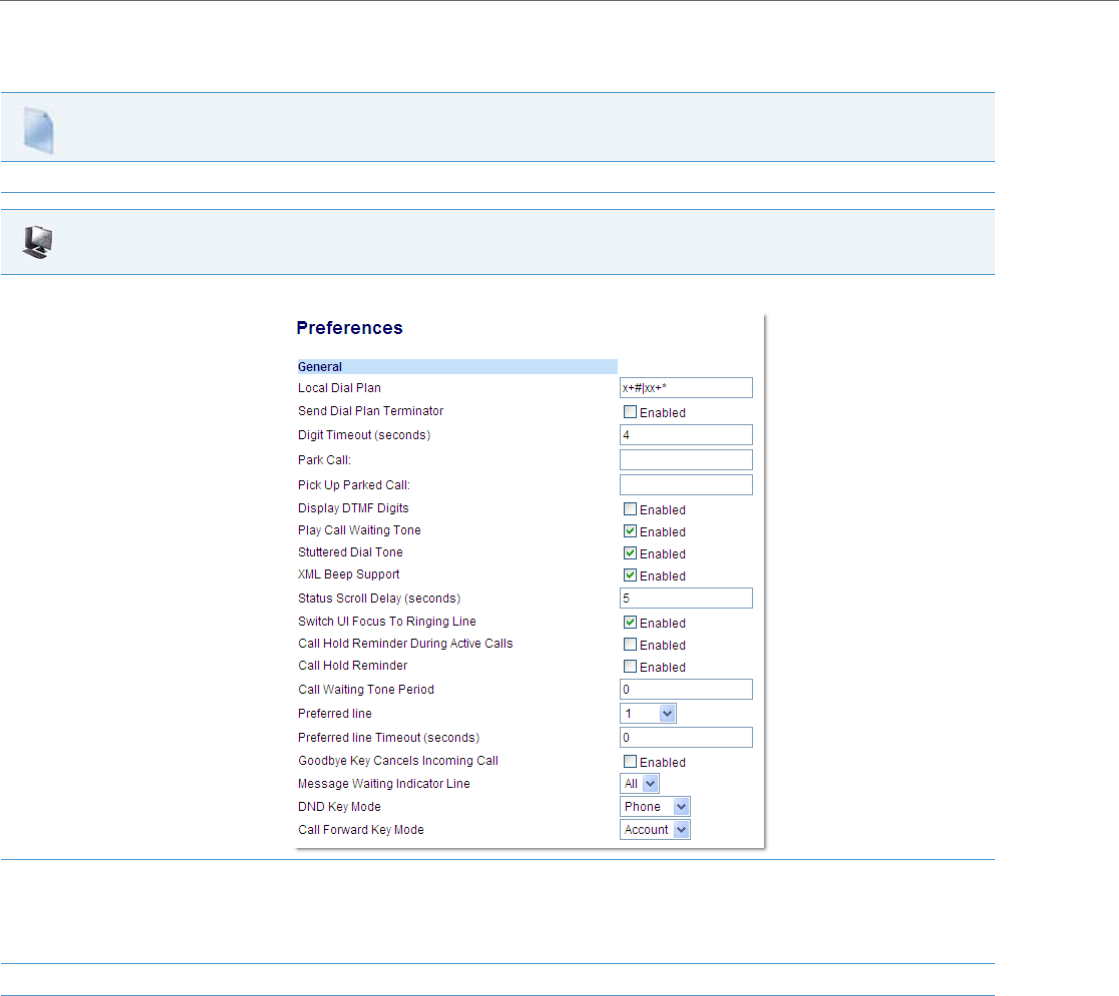Open Message Waiting Indicator Line dropdown
This screenshot has width=1119, height=996.
[x=639, y=783]
